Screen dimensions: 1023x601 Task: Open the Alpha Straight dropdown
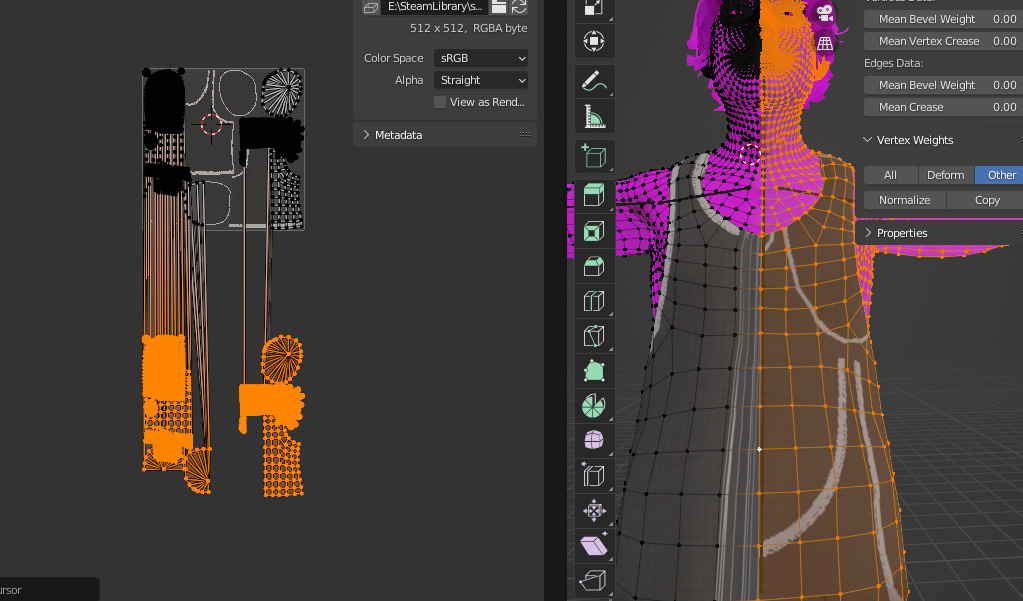(481, 80)
